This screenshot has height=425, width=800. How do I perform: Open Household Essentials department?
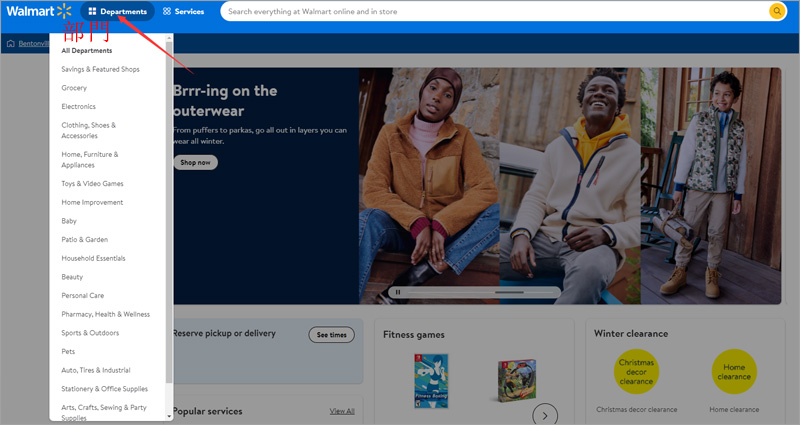click(93, 258)
